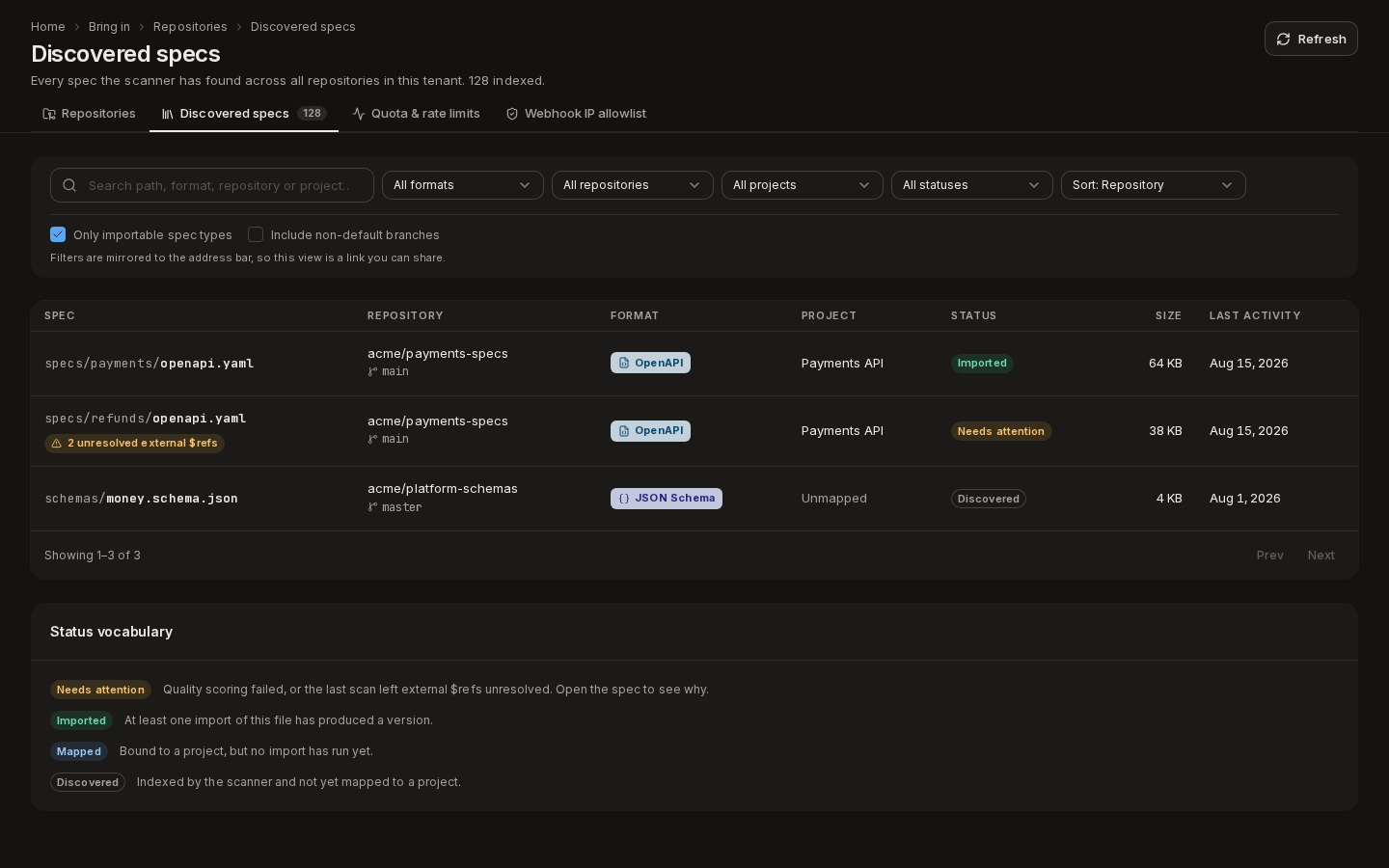The width and height of the screenshot is (1389, 868).
Task: Expand the All statuses filter
Action: point(972,185)
